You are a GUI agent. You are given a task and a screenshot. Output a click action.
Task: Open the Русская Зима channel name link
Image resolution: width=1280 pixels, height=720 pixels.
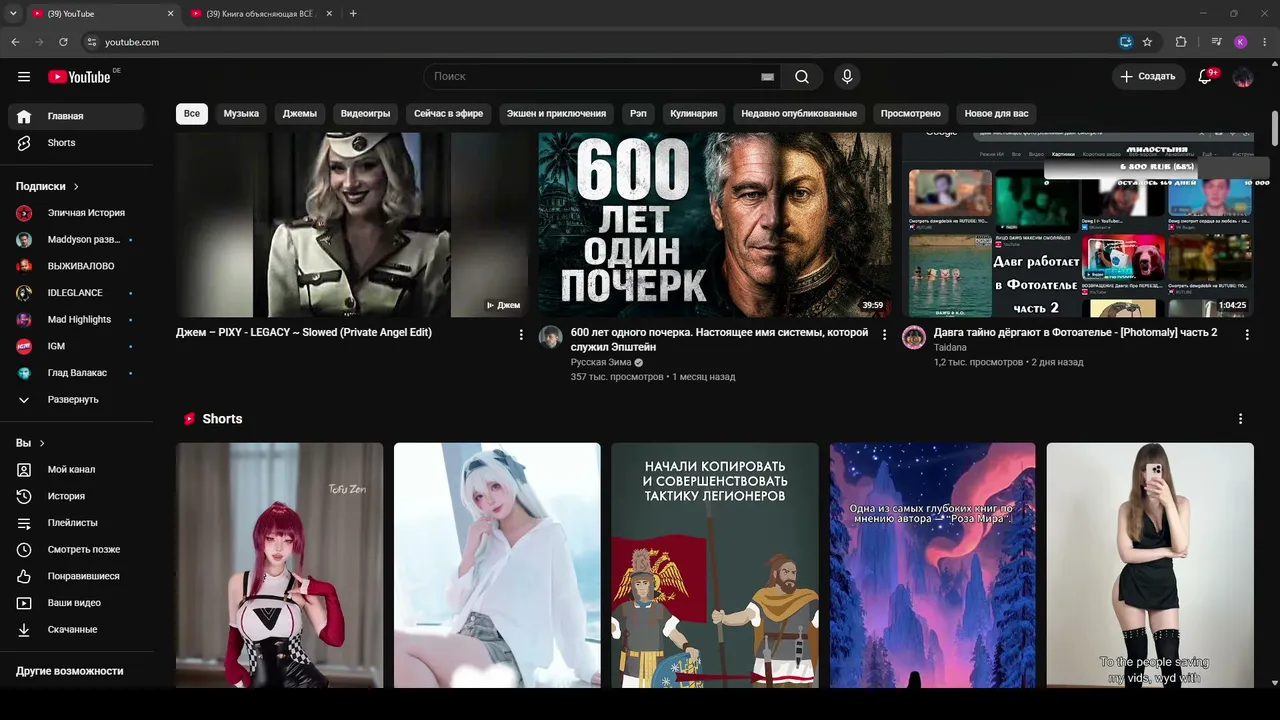tap(601, 362)
